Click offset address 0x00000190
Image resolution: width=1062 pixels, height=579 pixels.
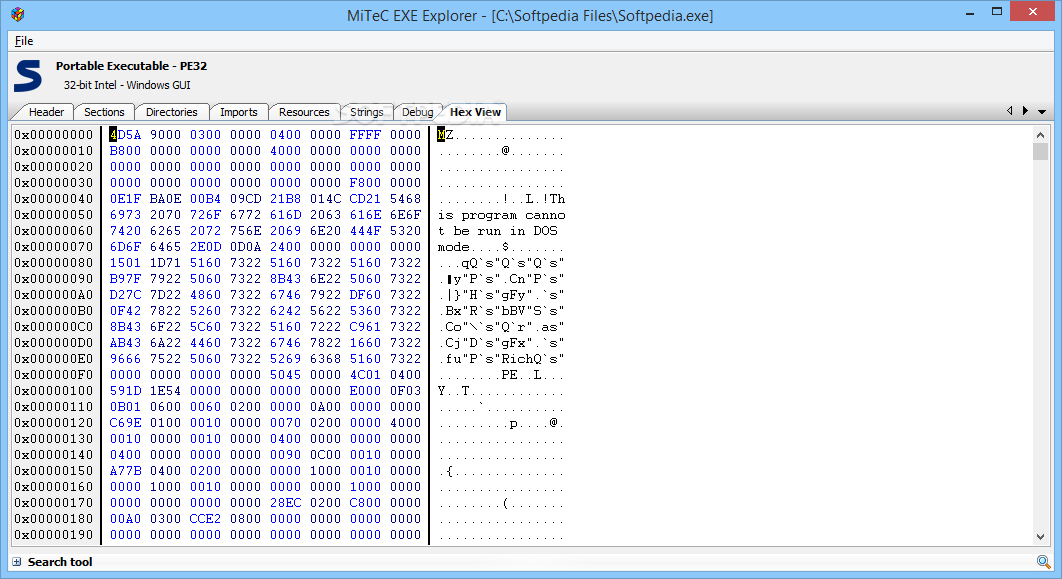click(x=54, y=535)
